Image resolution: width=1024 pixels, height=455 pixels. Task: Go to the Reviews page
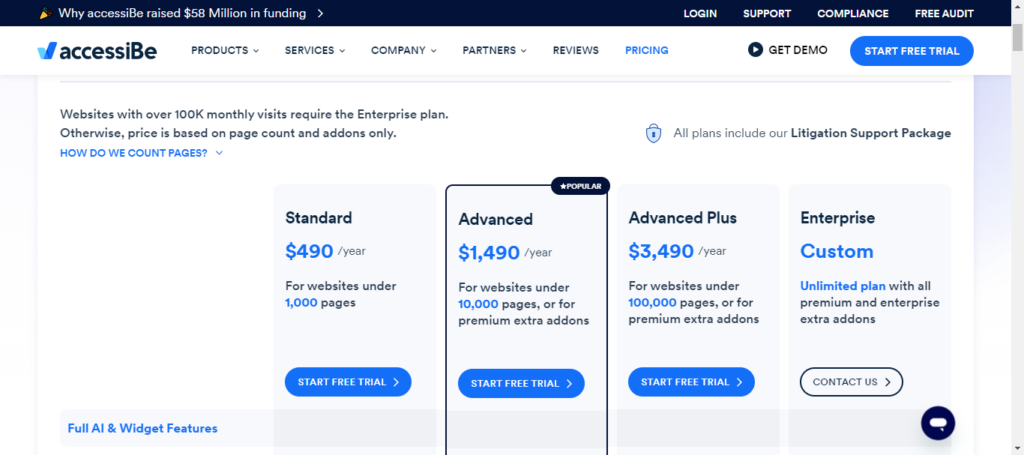[x=576, y=50]
